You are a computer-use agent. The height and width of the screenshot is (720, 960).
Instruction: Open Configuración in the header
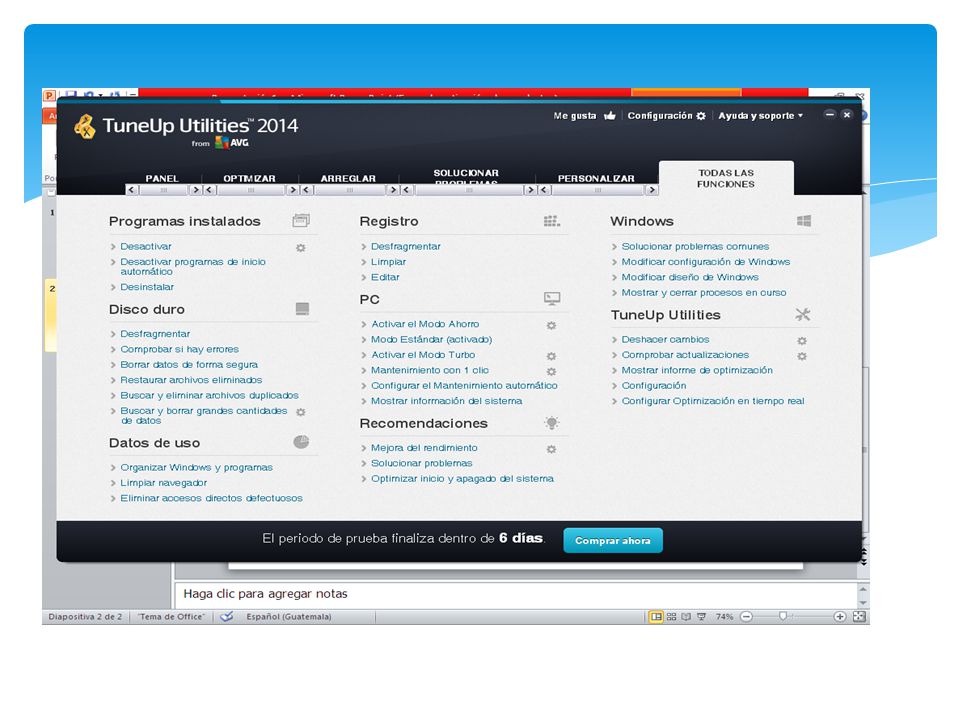(x=666, y=116)
